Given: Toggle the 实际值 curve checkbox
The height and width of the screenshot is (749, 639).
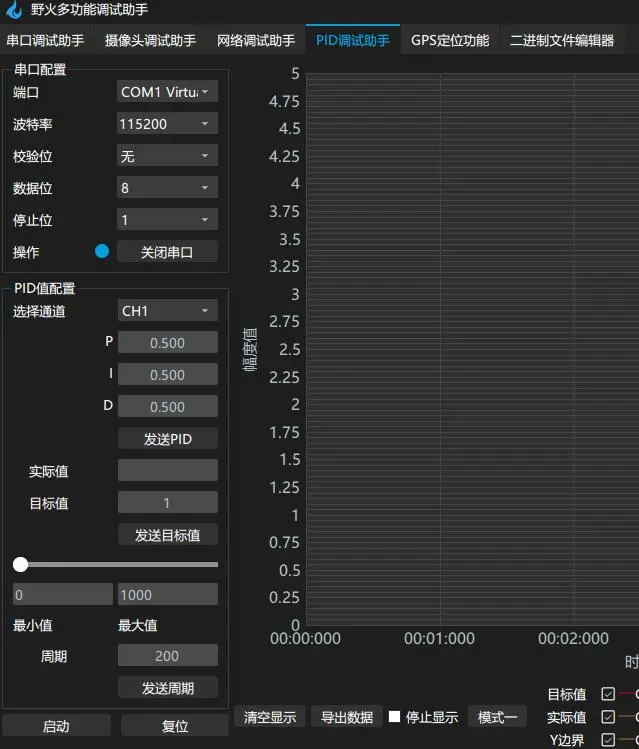Looking at the screenshot, I should (608, 717).
